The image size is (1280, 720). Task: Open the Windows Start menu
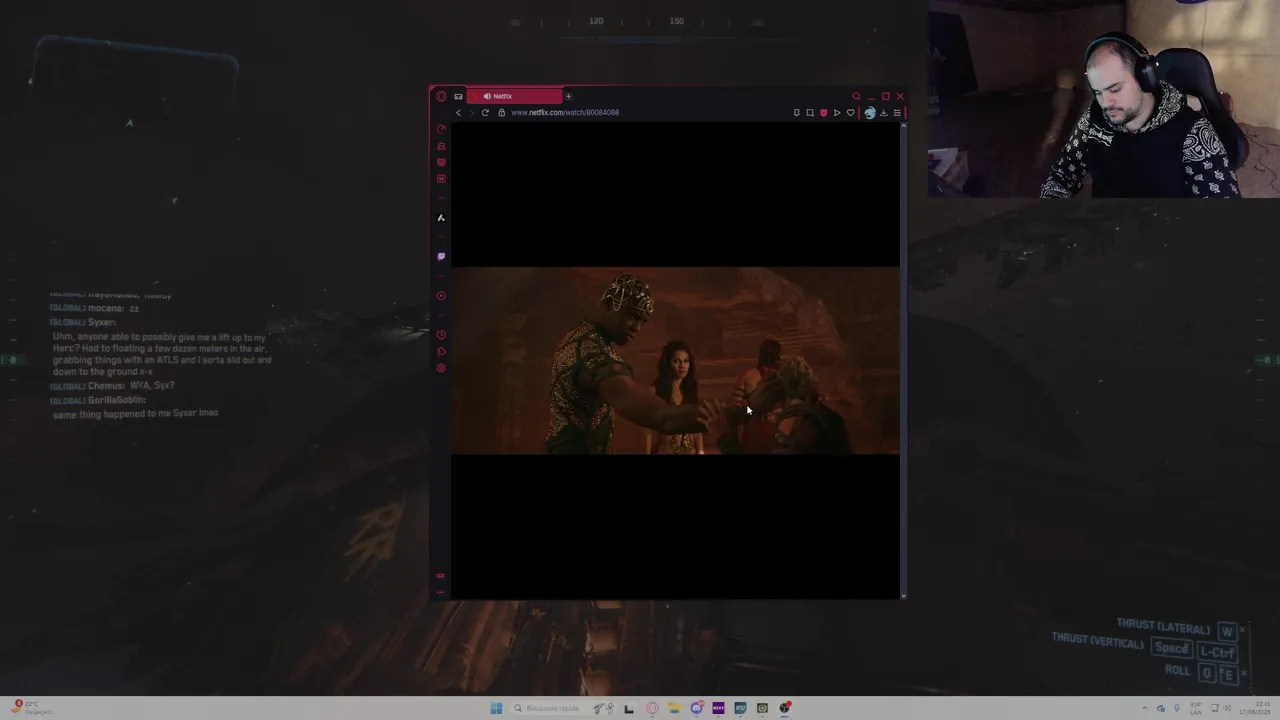496,708
